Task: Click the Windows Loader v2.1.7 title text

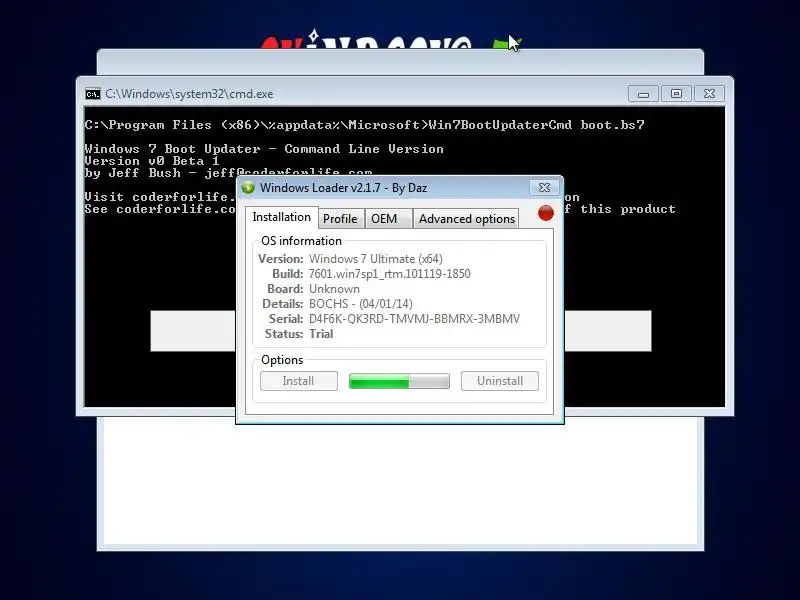Action: click(x=343, y=188)
